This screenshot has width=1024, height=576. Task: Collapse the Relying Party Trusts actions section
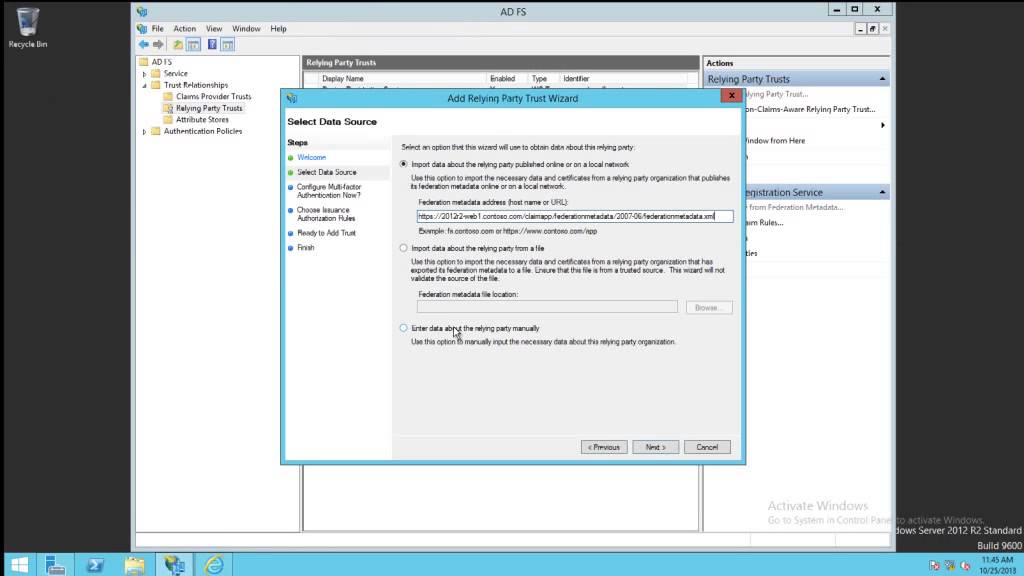pyautogui.click(x=882, y=79)
